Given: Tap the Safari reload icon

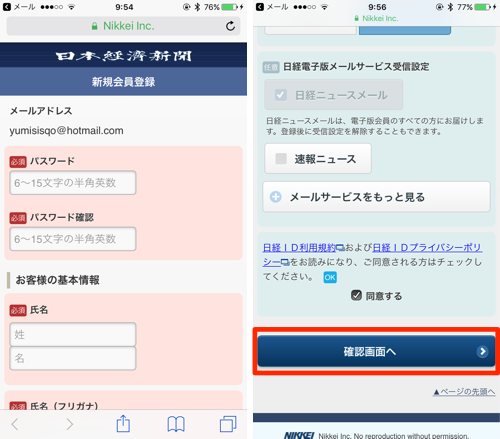Looking at the screenshot, I should pyautogui.click(x=230, y=26).
